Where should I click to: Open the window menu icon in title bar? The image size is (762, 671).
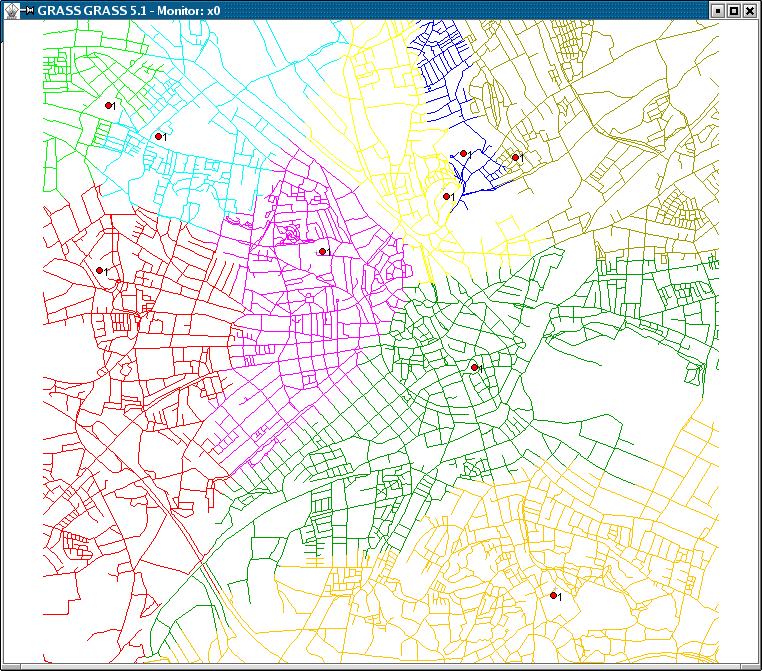coord(10,10)
